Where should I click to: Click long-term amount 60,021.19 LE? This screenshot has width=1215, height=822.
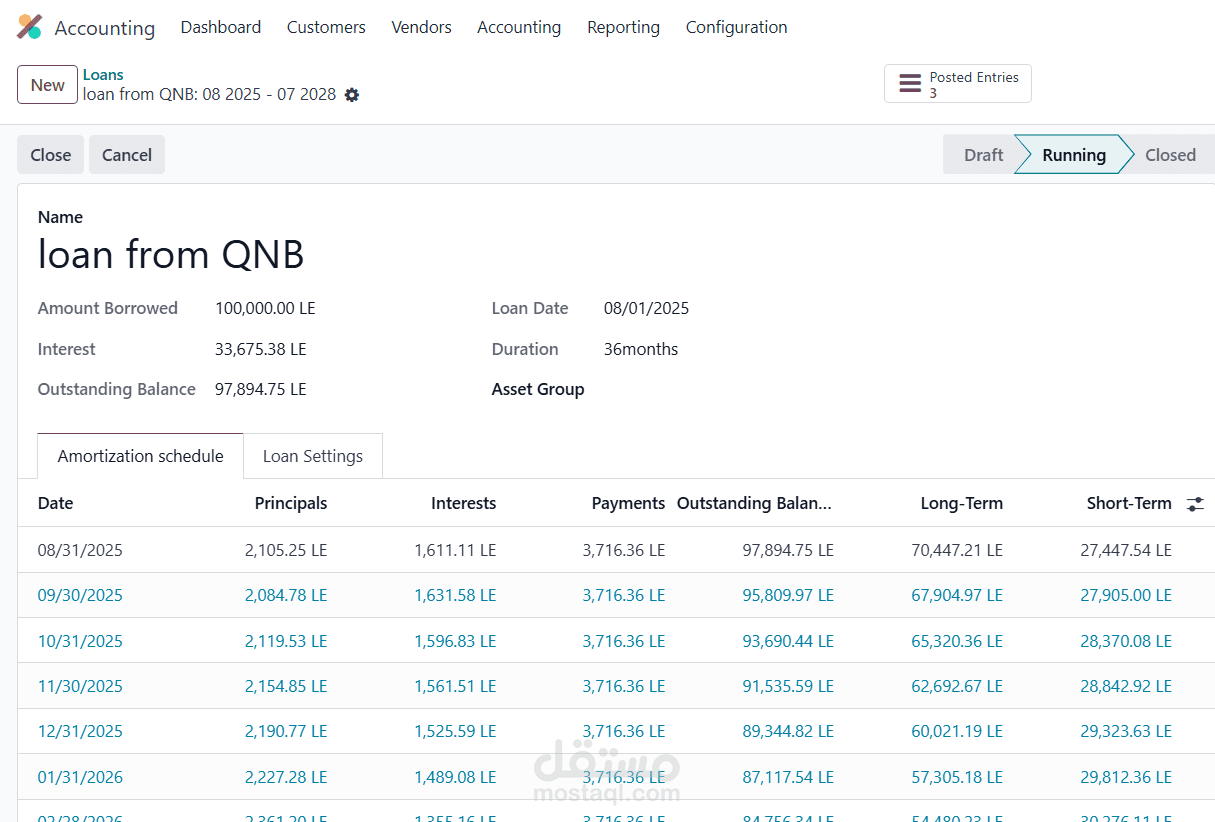pyautogui.click(x=957, y=731)
